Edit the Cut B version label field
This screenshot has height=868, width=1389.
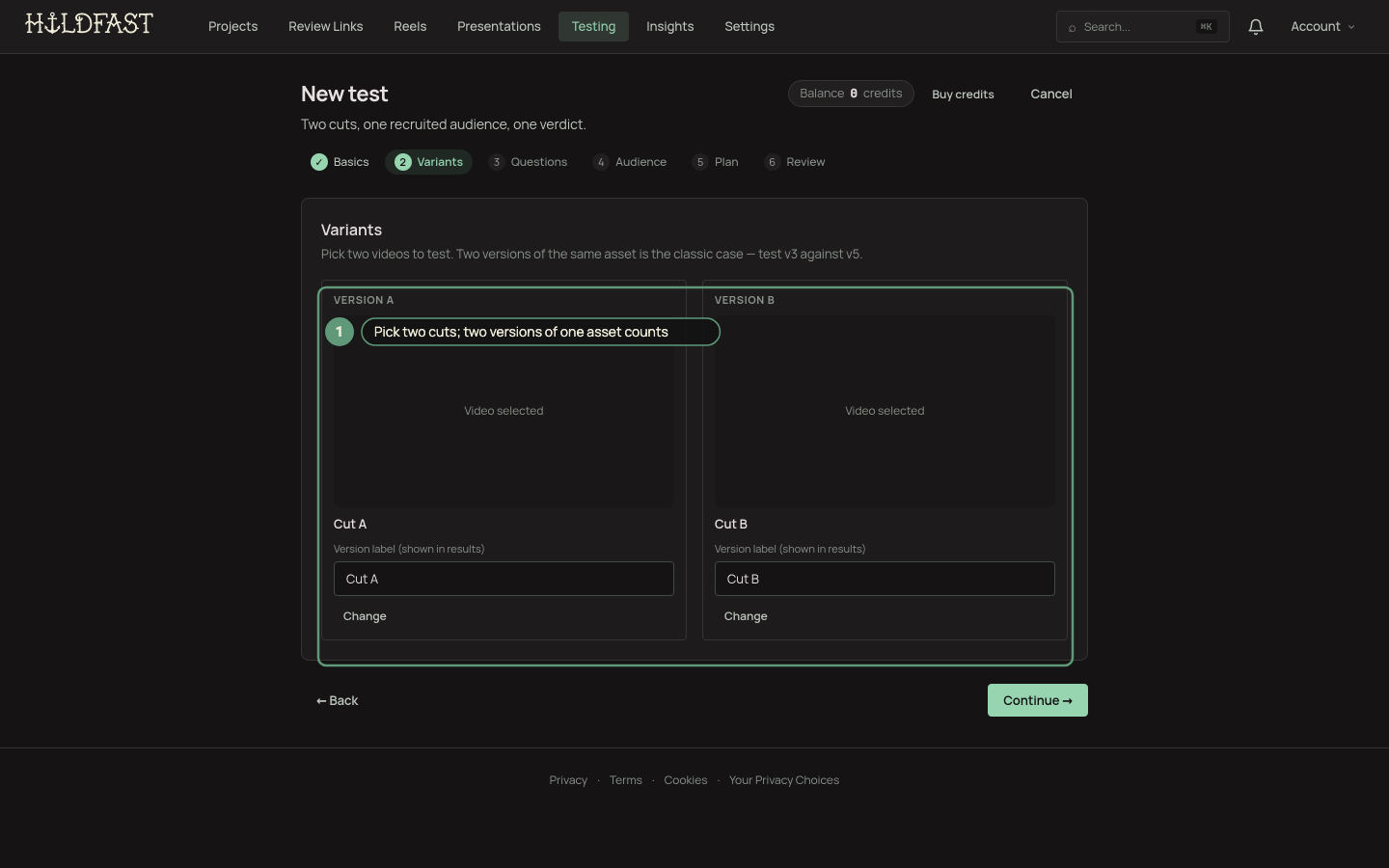pyautogui.click(x=885, y=579)
